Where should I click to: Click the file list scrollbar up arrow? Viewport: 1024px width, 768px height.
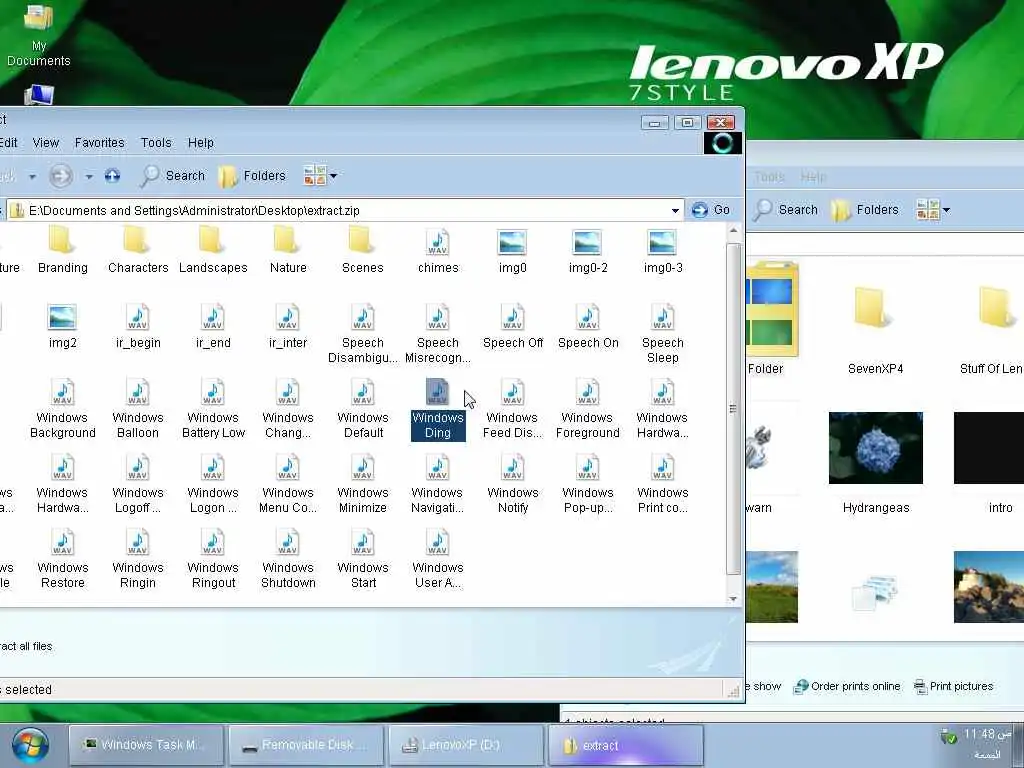click(733, 231)
